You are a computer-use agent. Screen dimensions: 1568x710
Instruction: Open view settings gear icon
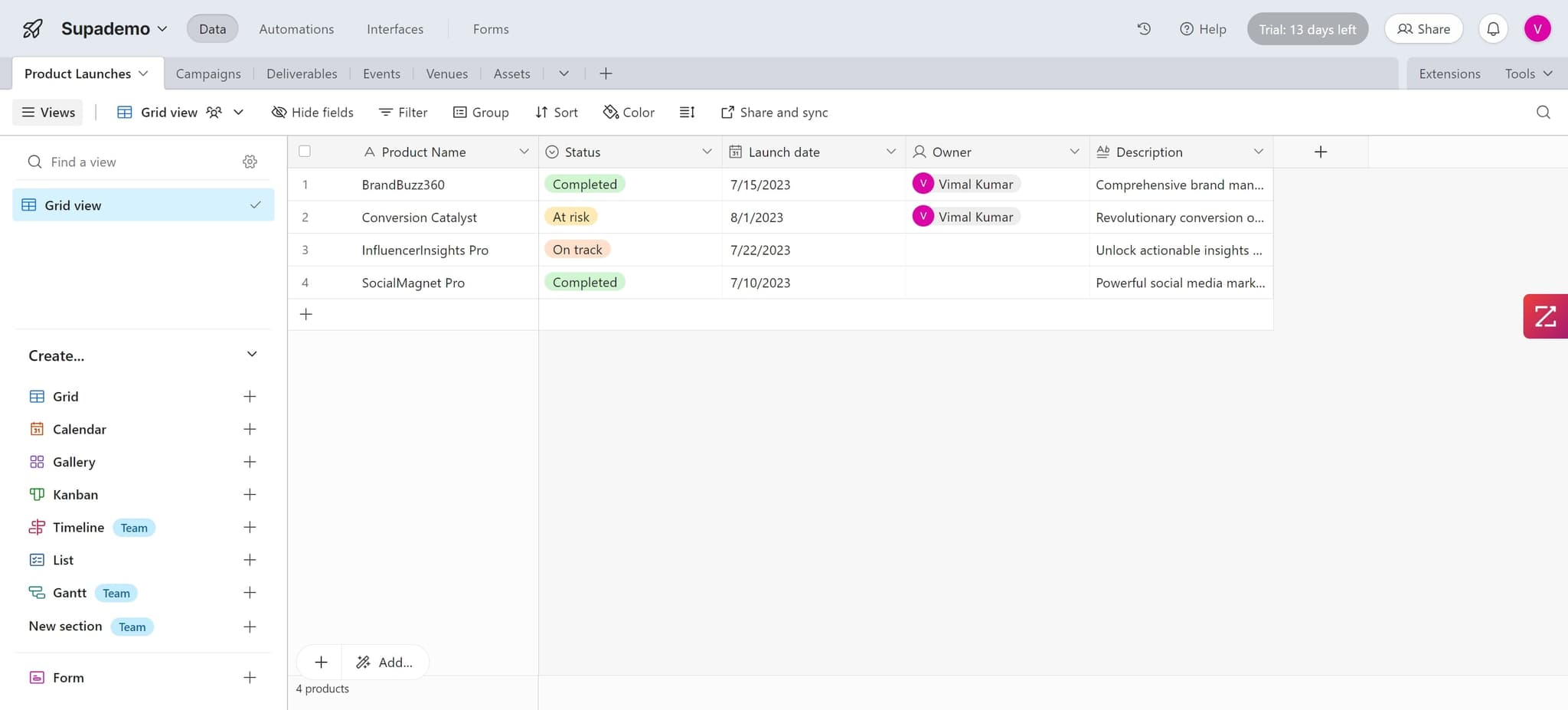[250, 162]
